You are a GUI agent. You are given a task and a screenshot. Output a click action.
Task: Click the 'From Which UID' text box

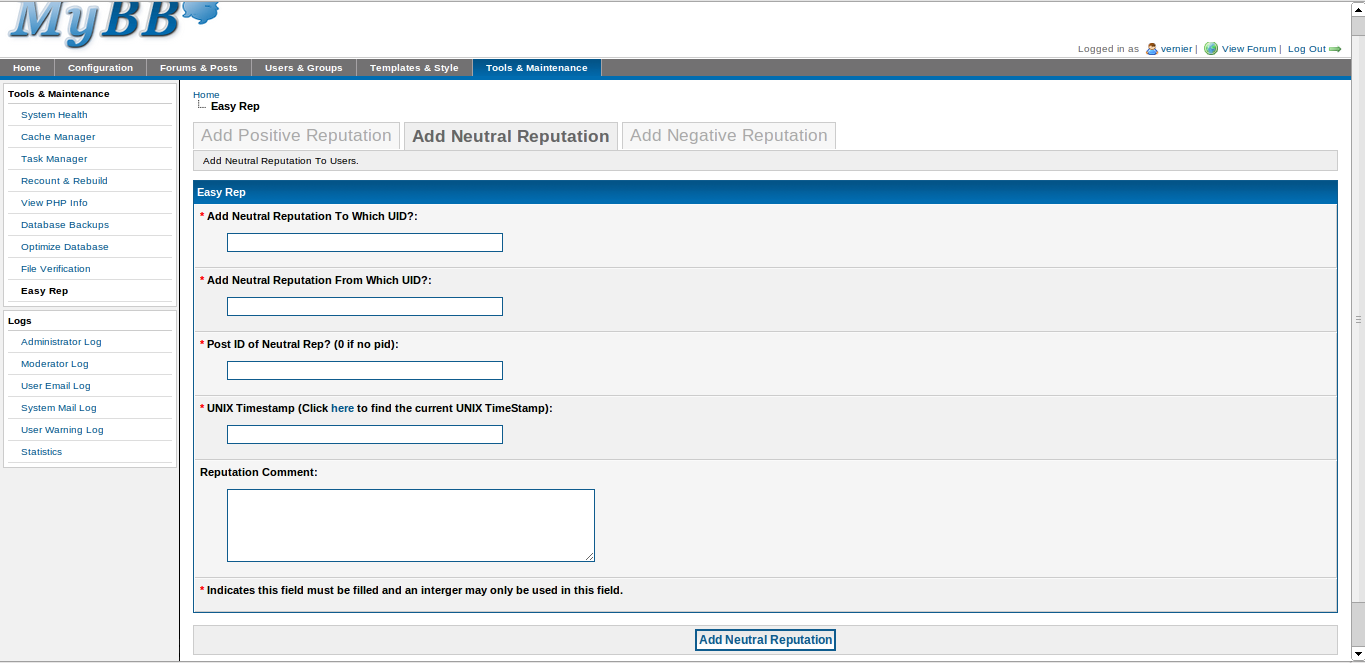(x=364, y=307)
